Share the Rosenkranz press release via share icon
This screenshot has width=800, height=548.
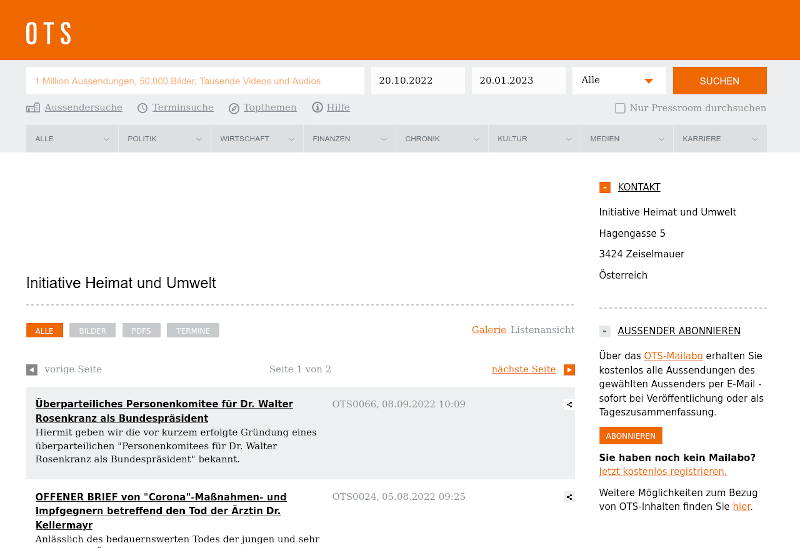point(569,404)
